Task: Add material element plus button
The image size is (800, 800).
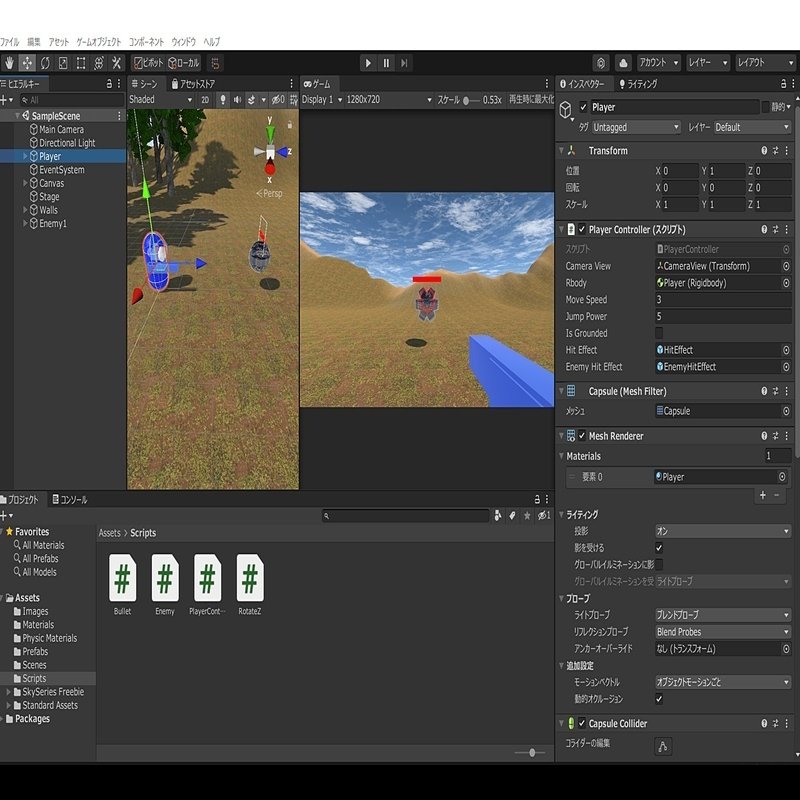Action: [763, 495]
